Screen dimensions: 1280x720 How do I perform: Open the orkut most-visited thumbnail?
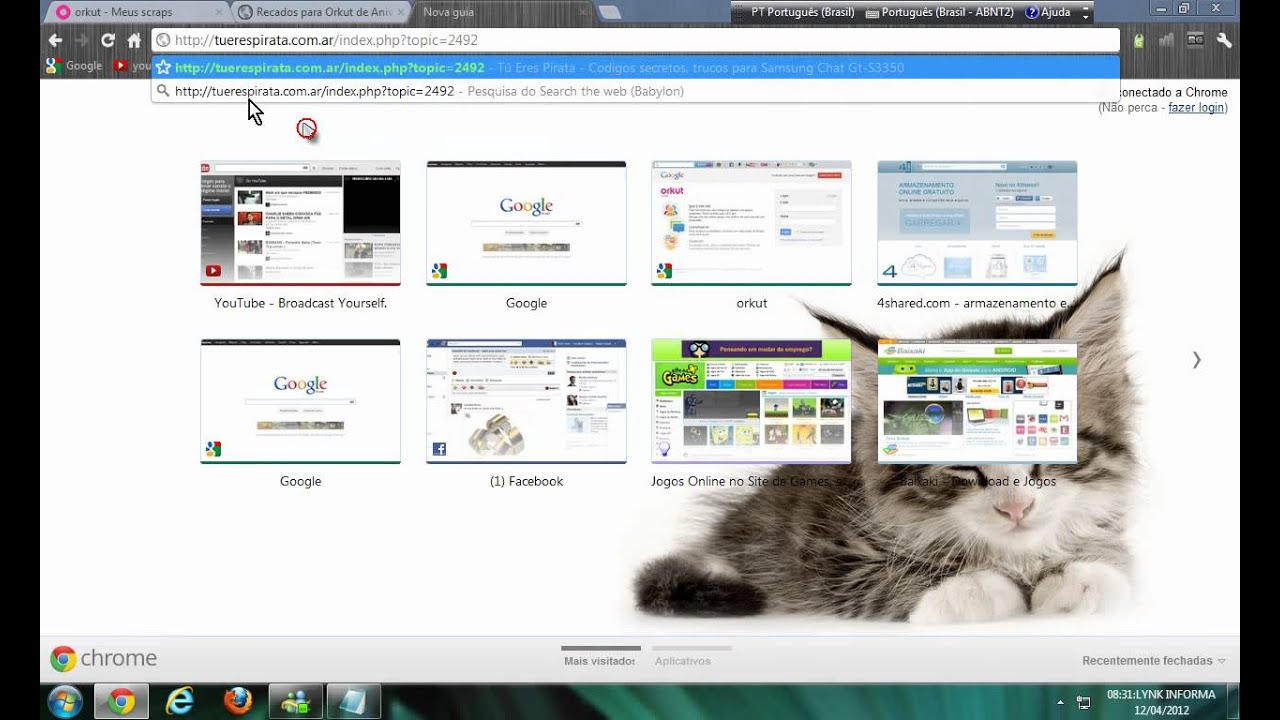(751, 223)
